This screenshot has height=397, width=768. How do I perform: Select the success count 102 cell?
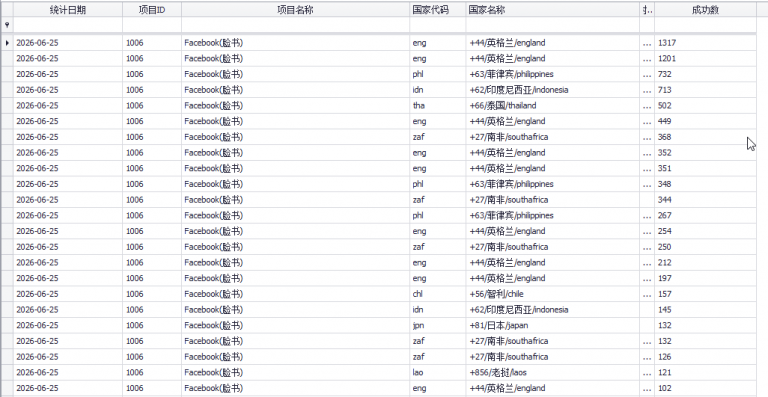(705, 388)
